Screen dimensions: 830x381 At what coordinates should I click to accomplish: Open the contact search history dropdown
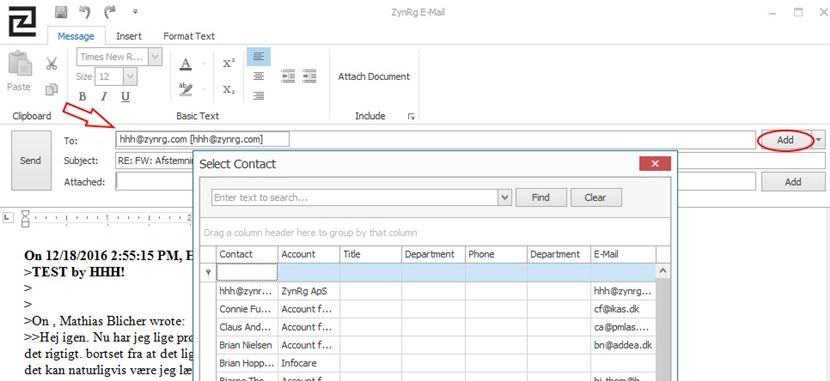pos(504,197)
